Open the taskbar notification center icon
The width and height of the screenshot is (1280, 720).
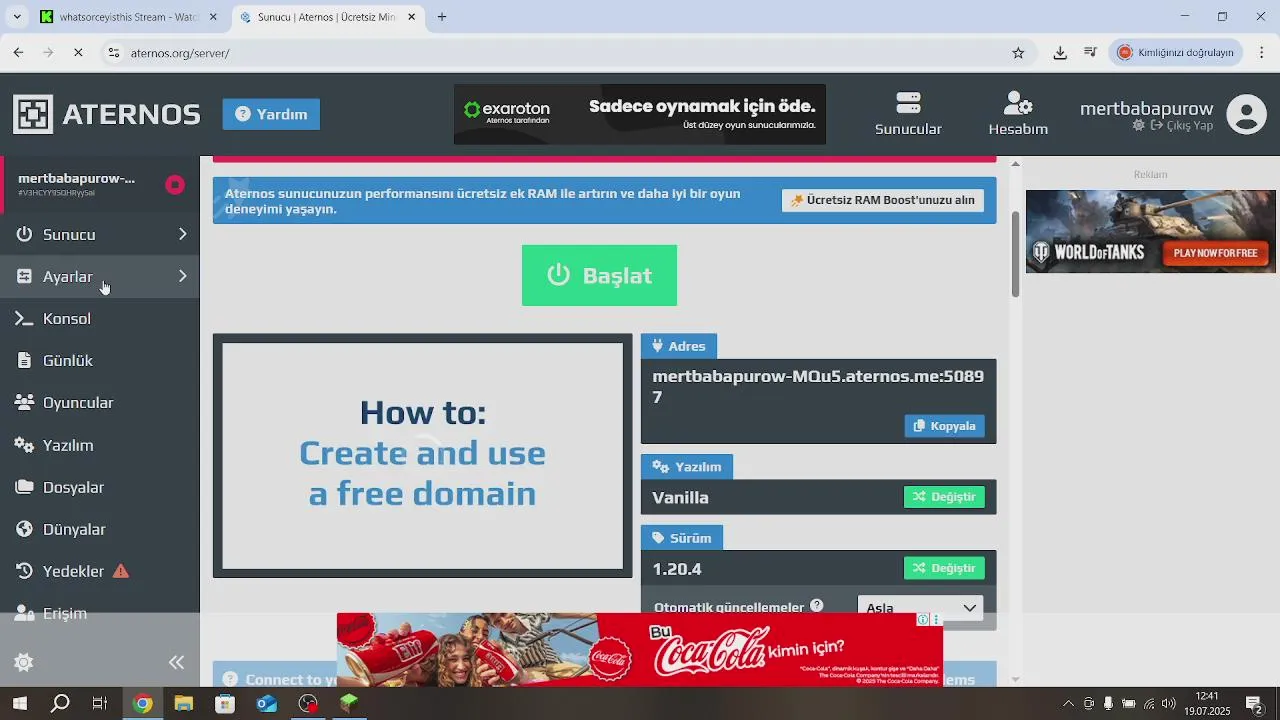click(x=1254, y=703)
